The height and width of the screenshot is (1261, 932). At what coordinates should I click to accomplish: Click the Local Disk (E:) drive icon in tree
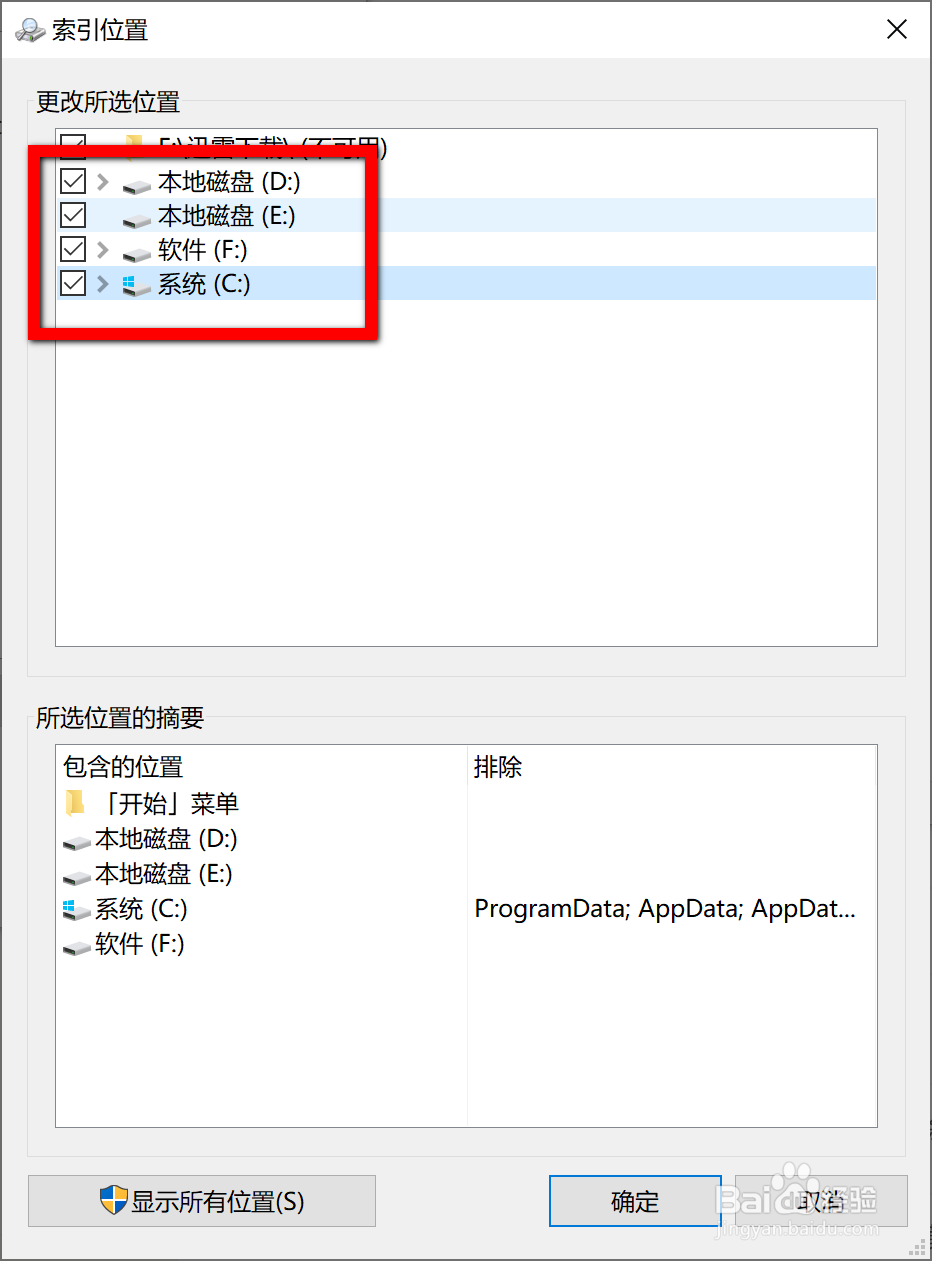[136, 218]
